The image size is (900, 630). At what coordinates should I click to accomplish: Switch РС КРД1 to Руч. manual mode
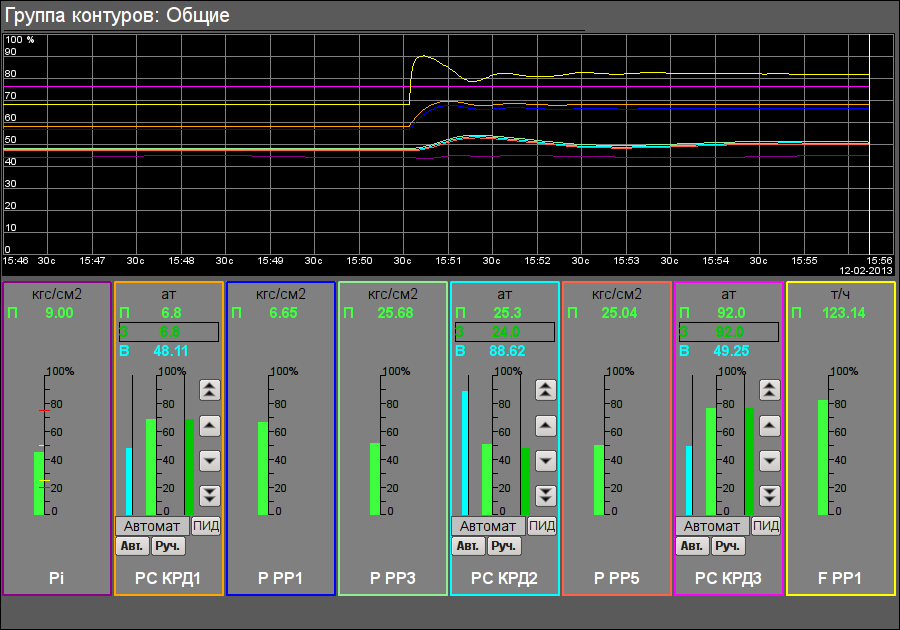168,546
